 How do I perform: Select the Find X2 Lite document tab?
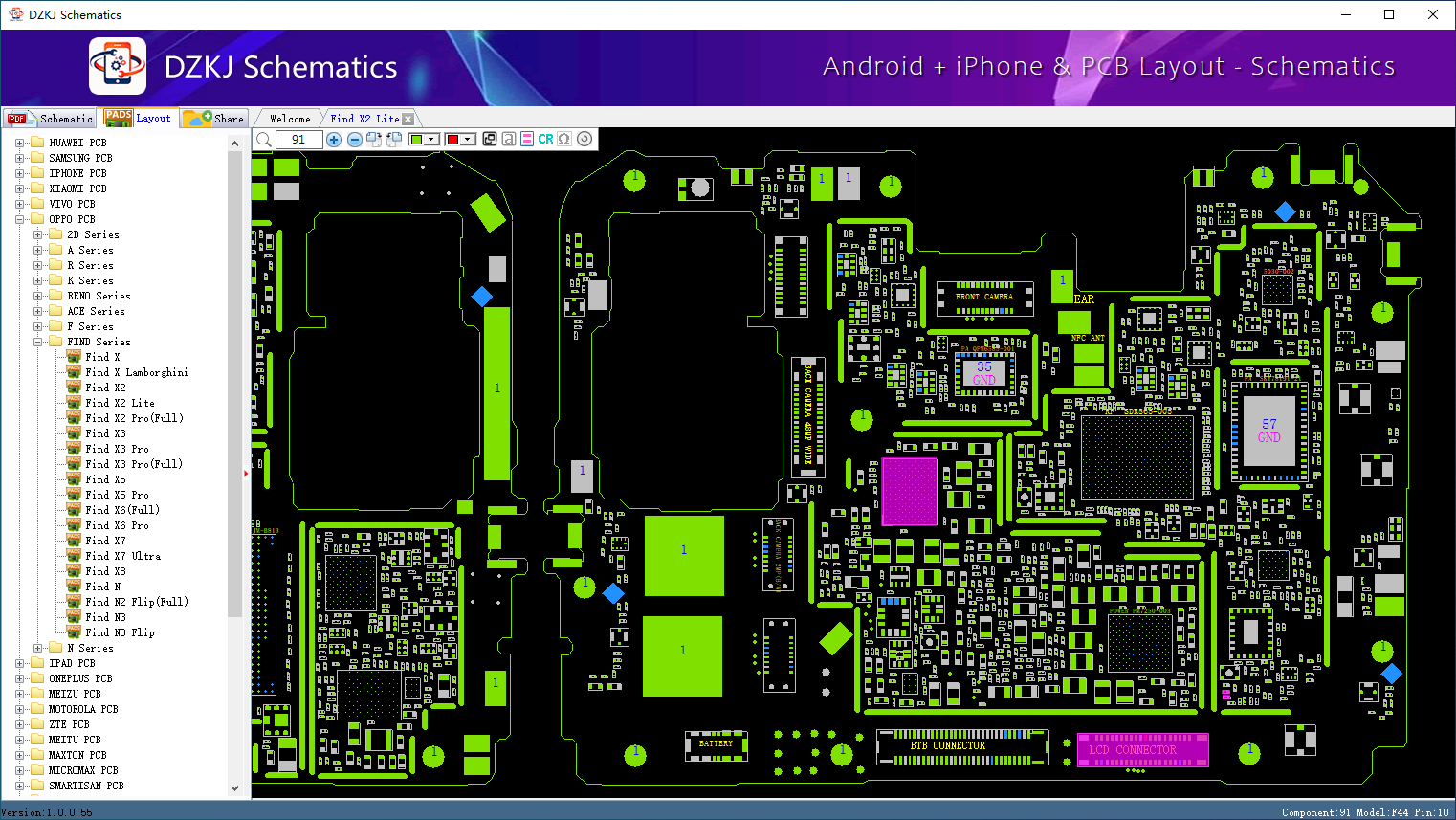(364, 119)
